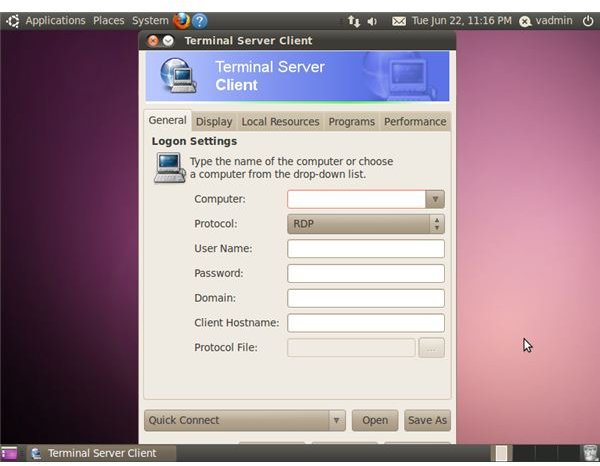The height and width of the screenshot is (466, 600).
Task: Open the Firefox browser launcher
Action: click(181, 21)
